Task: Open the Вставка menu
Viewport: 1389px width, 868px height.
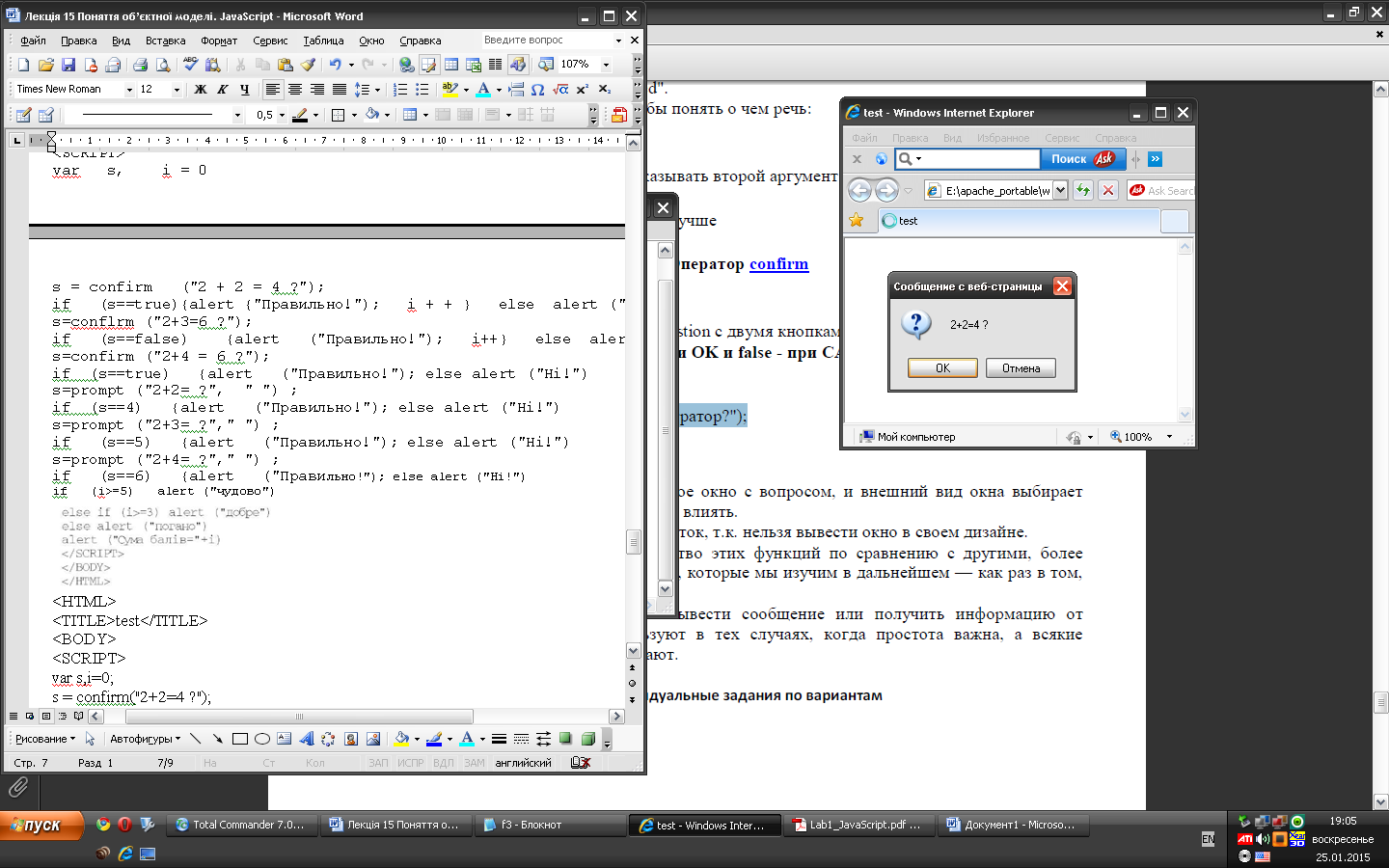Action: pos(165,41)
